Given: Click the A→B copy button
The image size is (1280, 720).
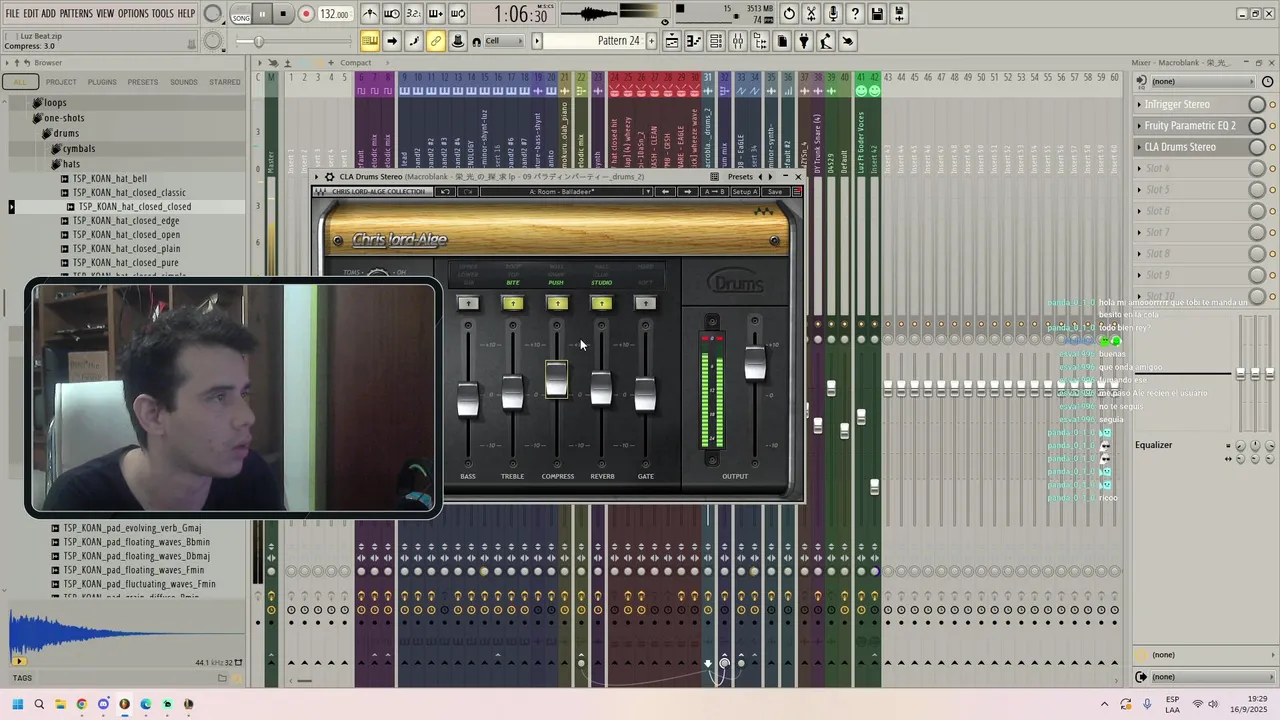Looking at the screenshot, I should (x=714, y=192).
